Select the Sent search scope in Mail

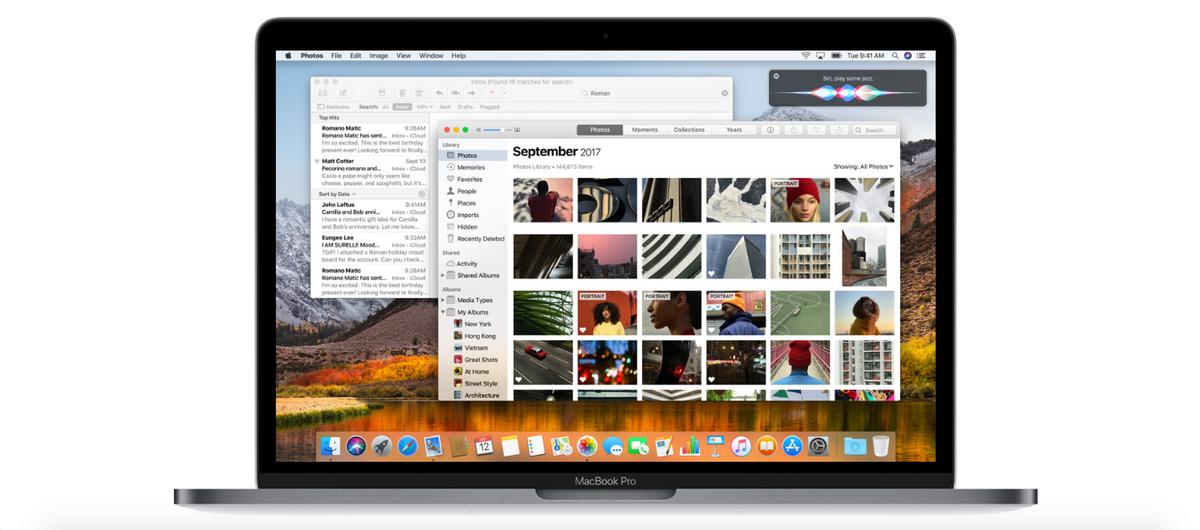(x=444, y=106)
